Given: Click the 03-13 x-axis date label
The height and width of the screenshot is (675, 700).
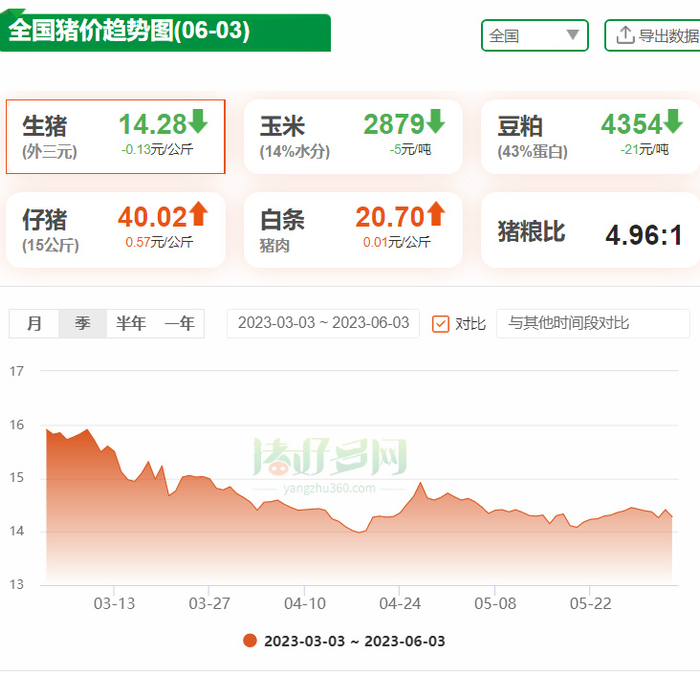Looking at the screenshot, I should pos(114,604).
